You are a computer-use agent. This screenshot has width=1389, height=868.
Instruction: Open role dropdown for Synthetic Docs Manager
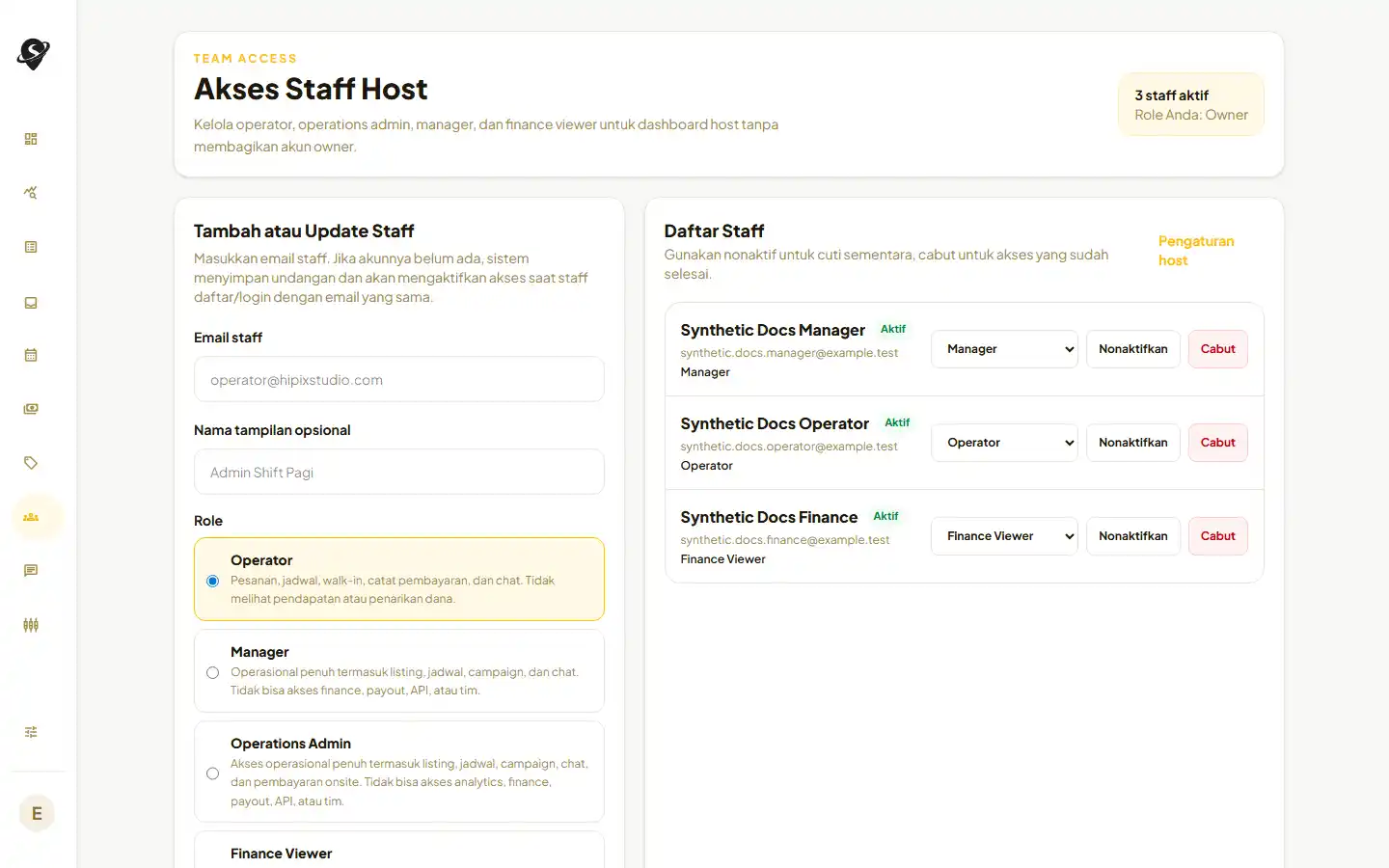(x=1004, y=349)
